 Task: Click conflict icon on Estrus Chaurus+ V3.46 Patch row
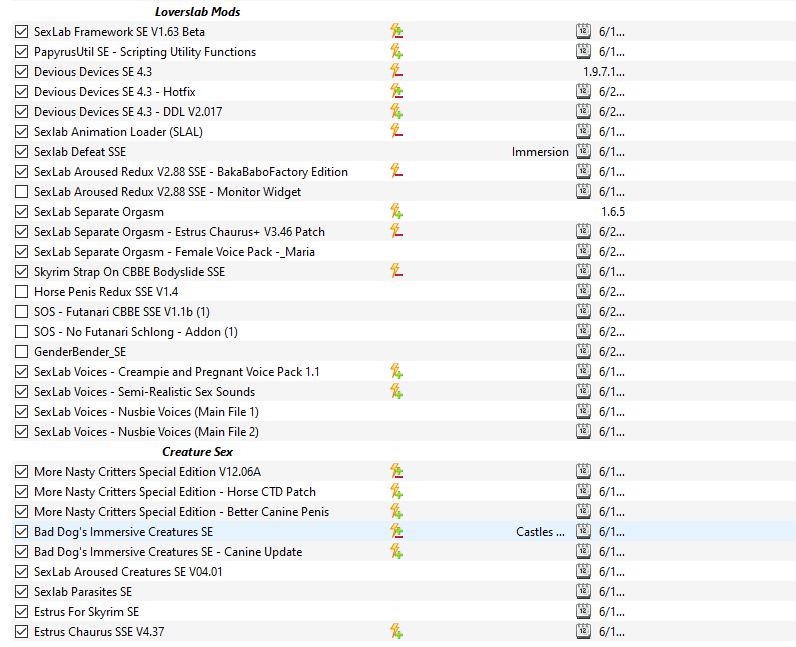pyautogui.click(x=396, y=232)
